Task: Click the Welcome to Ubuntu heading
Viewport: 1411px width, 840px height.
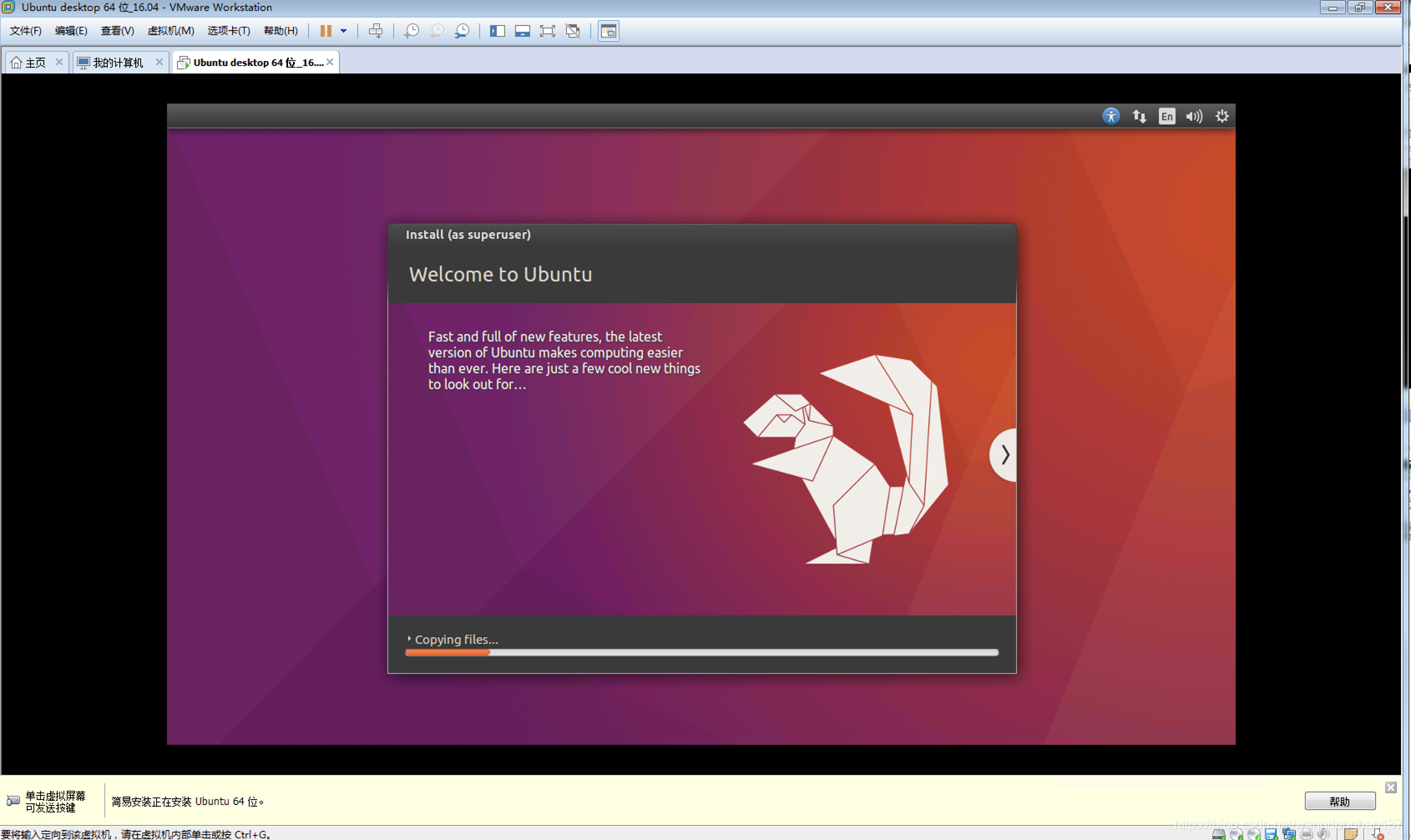Action: (x=500, y=275)
